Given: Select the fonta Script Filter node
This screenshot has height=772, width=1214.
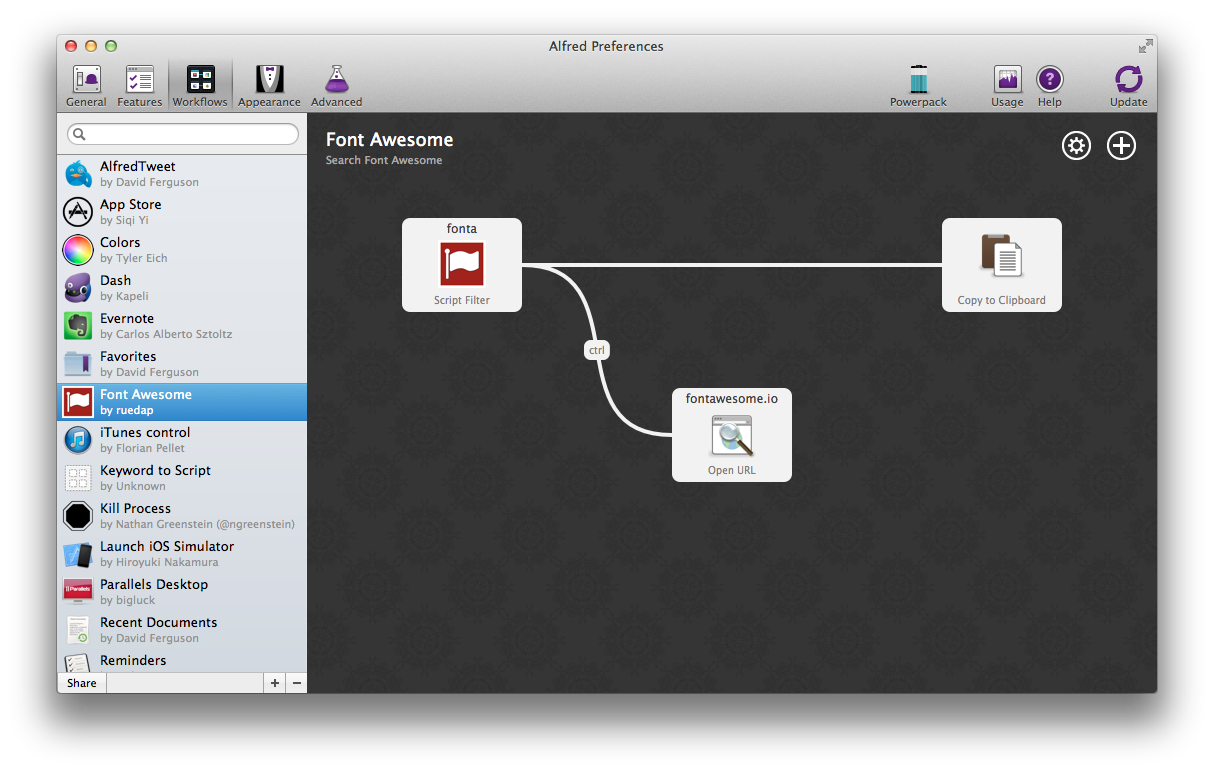Looking at the screenshot, I should pos(462,265).
